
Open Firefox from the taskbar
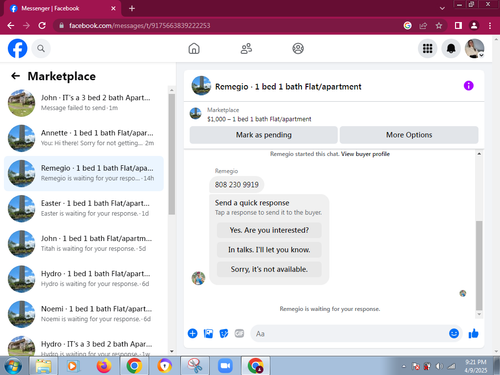click(104, 366)
